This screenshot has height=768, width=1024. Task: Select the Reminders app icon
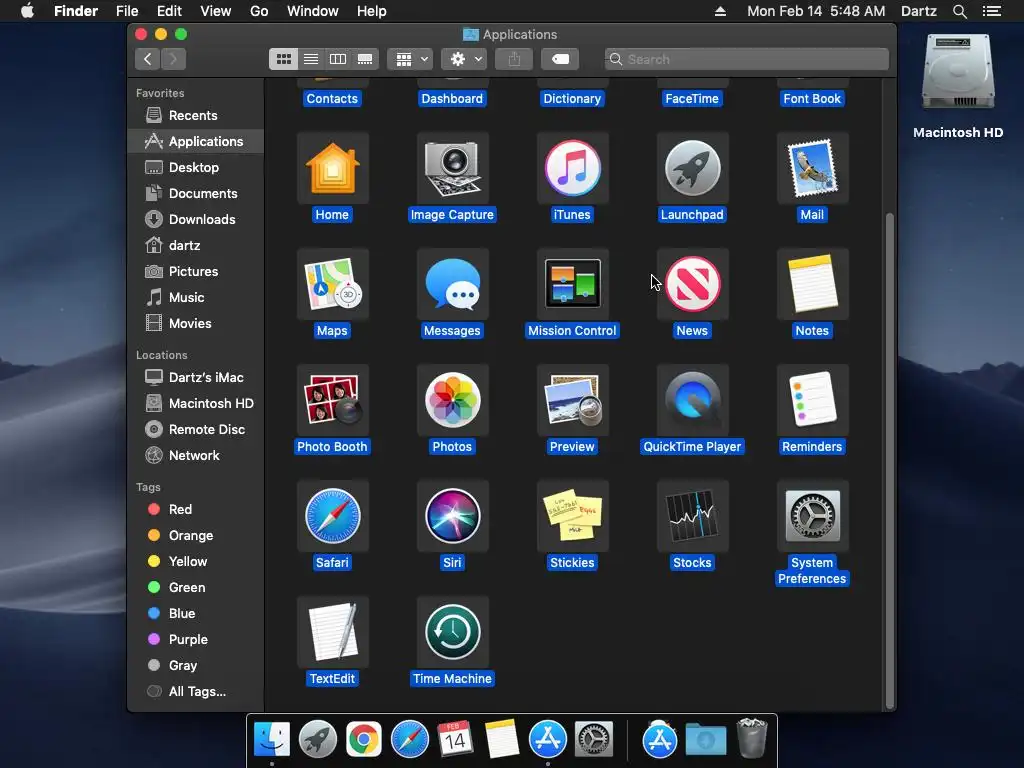[812, 400]
